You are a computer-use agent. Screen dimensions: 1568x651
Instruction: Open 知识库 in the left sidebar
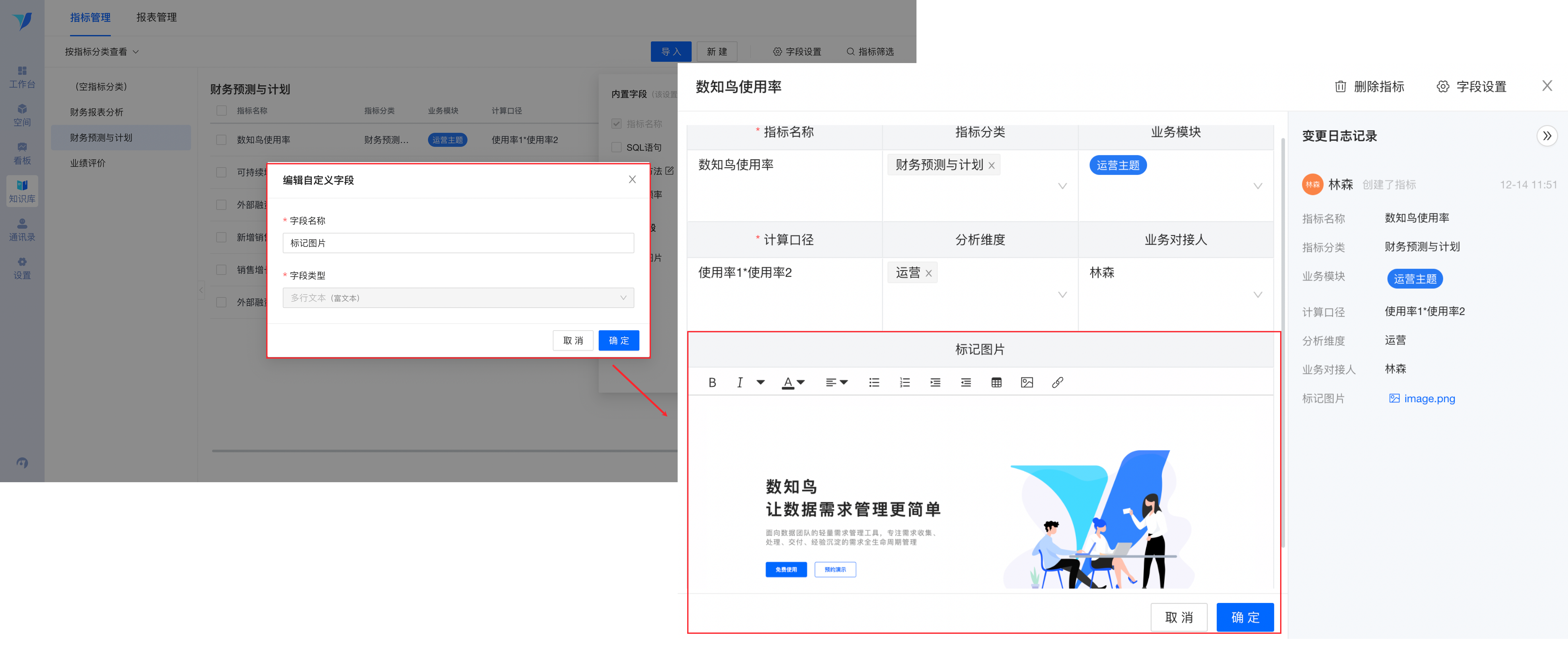22,190
